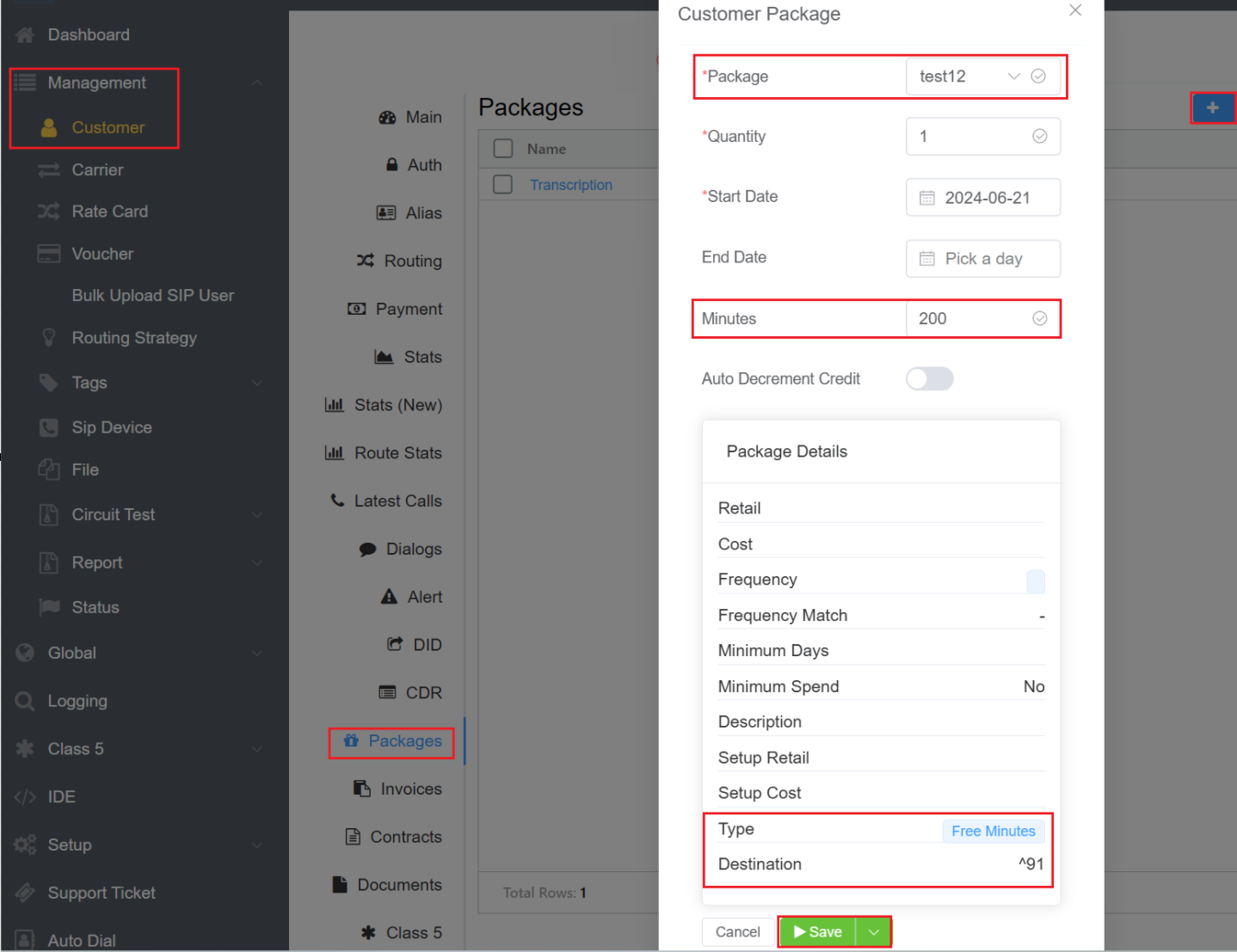Open the Package dropdown showing test12
The image size is (1237, 952).
pos(982,77)
